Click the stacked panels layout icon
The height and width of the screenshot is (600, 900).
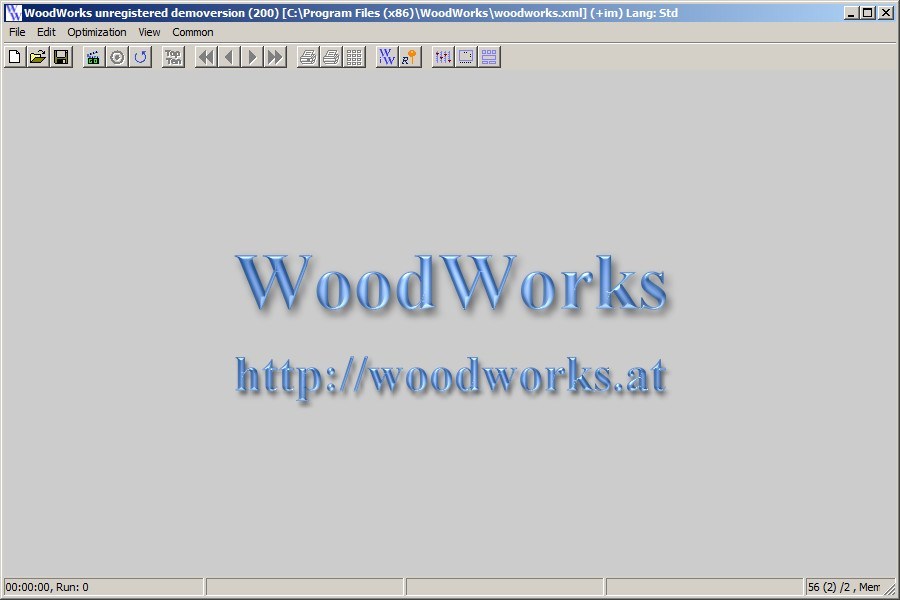tap(489, 57)
